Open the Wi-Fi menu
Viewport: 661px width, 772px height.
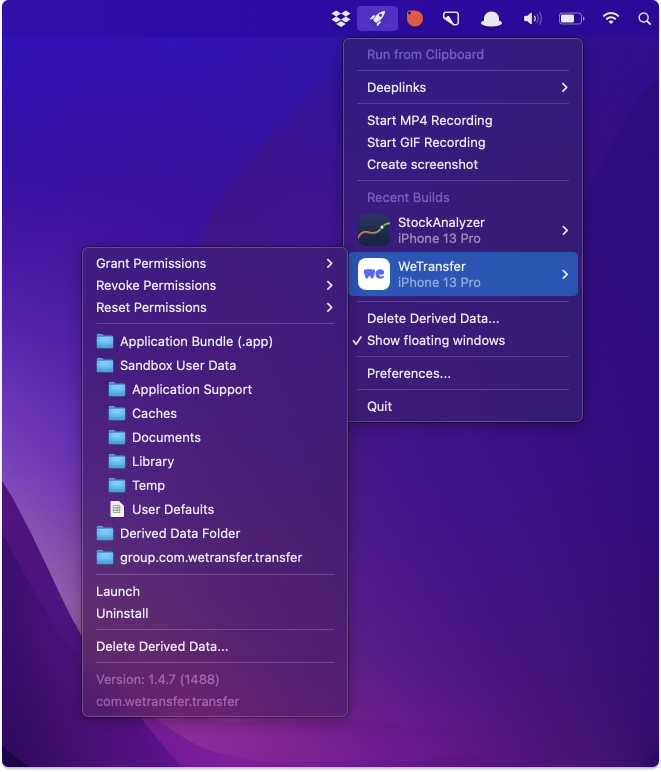click(x=611, y=19)
